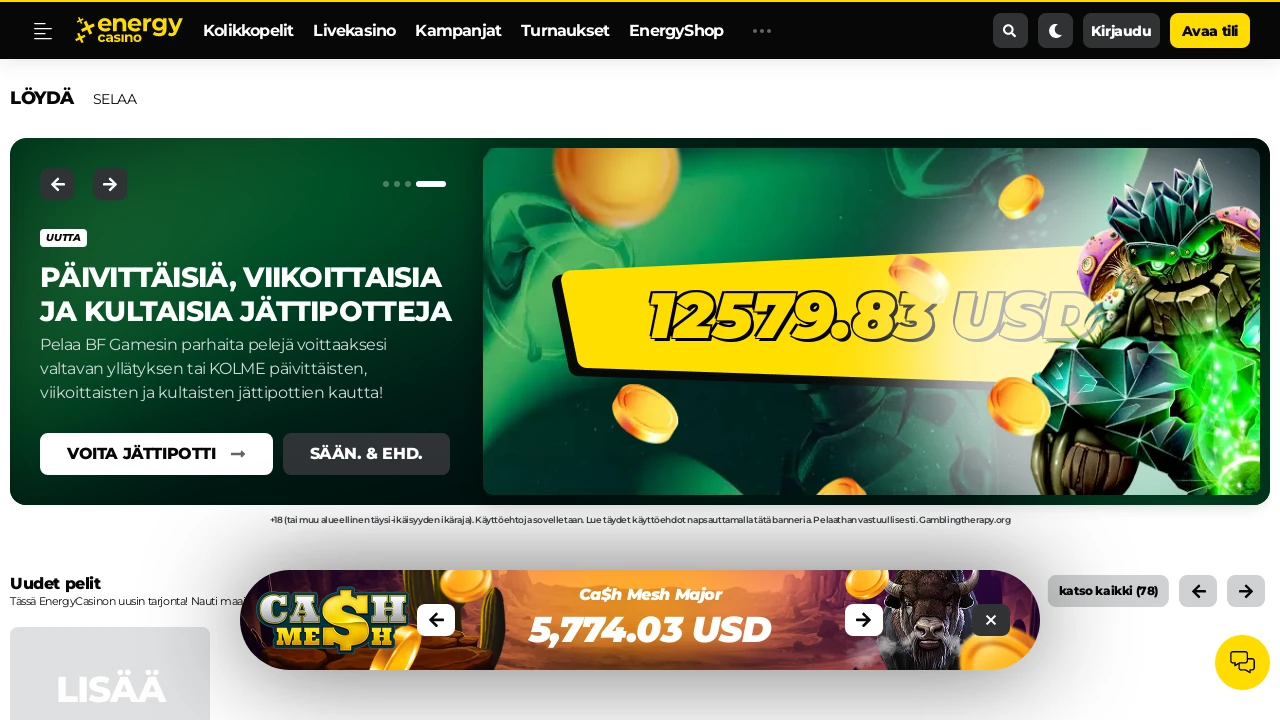This screenshot has width=1280, height=720.
Task: Open the search magnifier icon
Action: tap(1010, 31)
